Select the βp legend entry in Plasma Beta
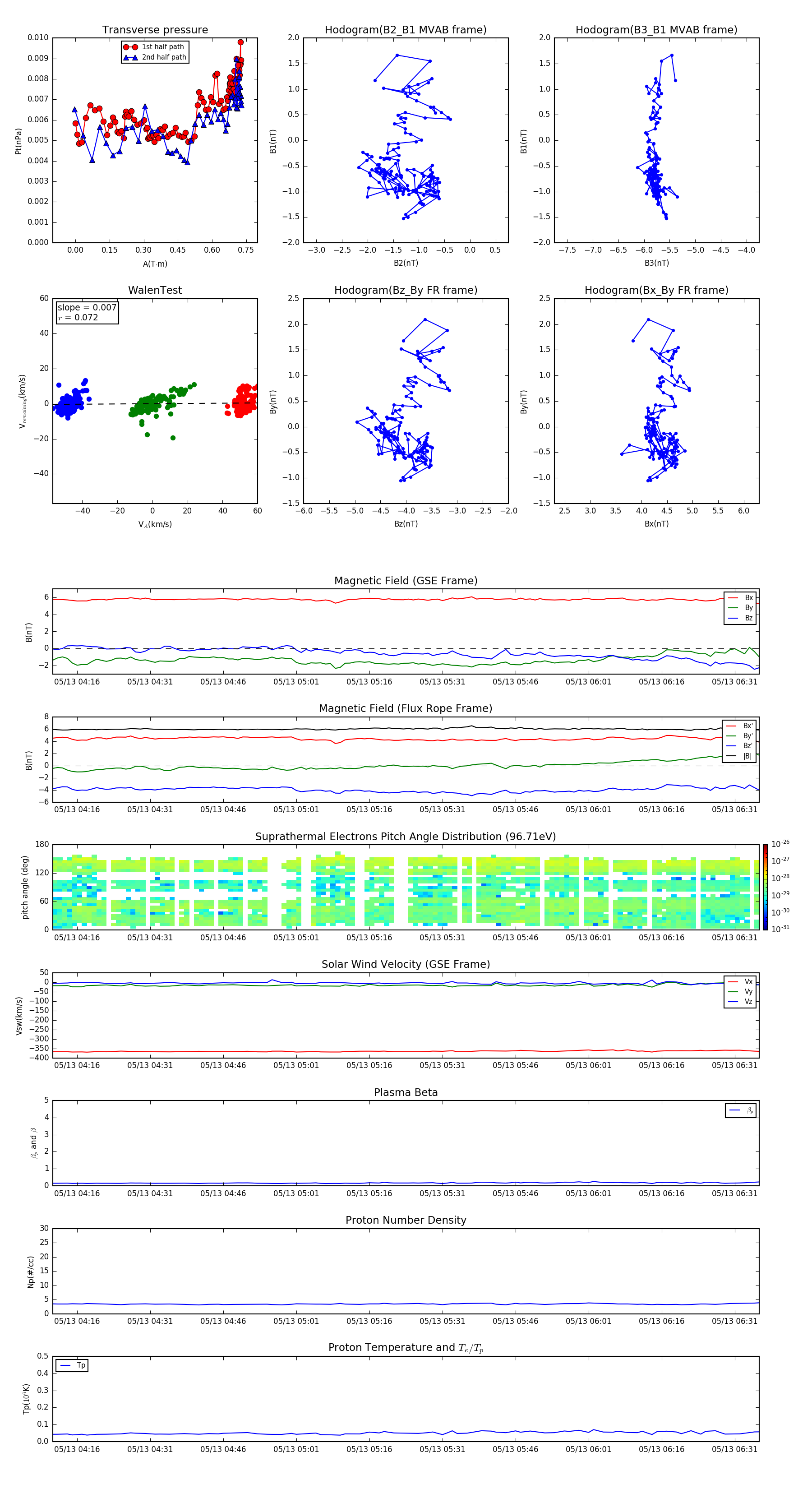The width and height of the screenshot is (812, 1489). point(741,1110)
